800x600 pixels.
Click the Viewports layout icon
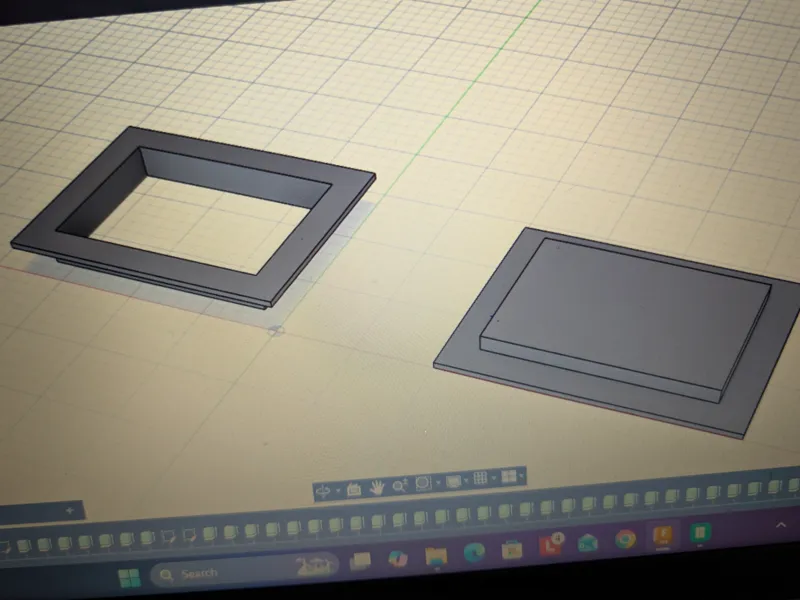pos(509,477)
